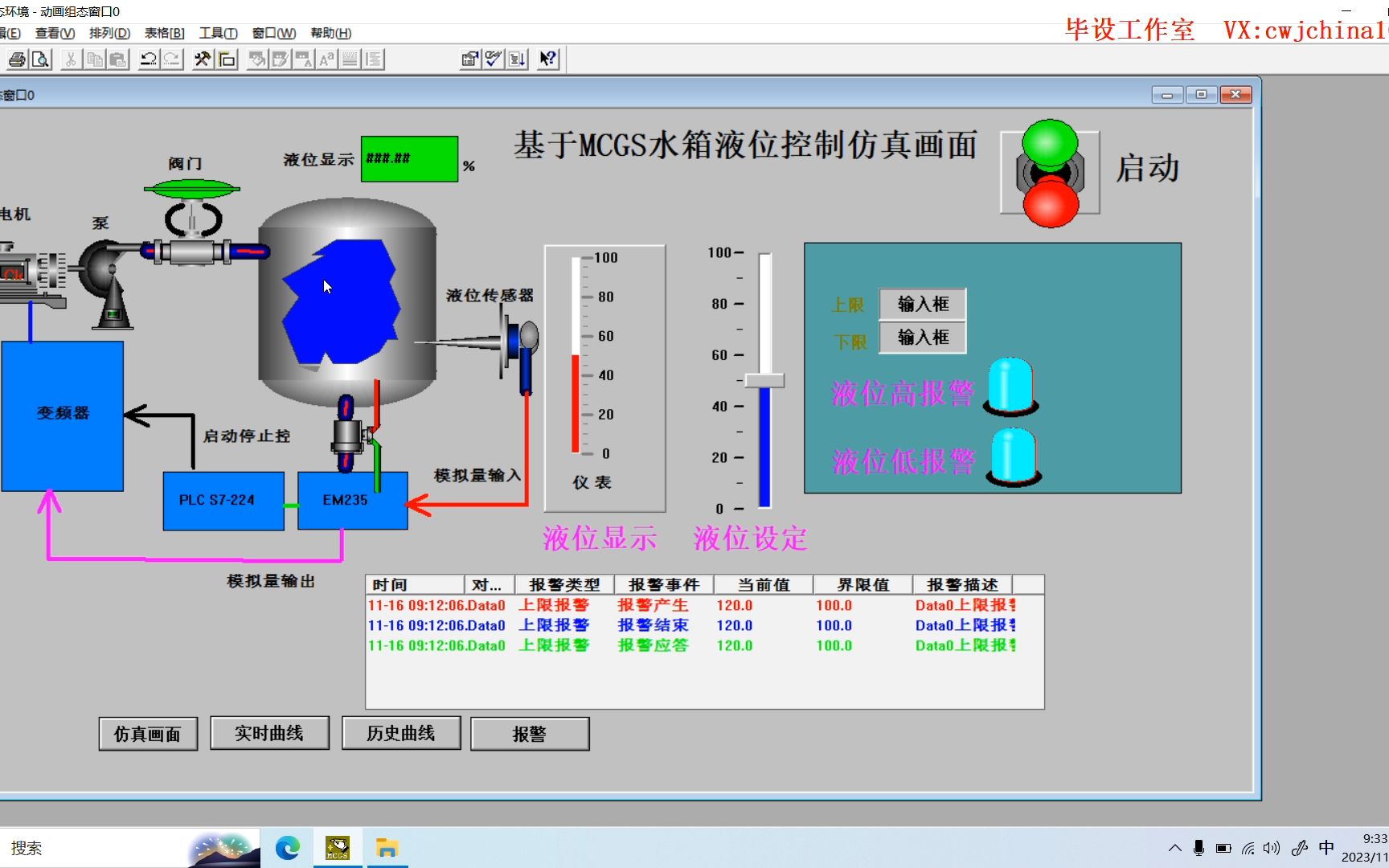1389x868 pixels.
Task: Click the battery tray icon
Action: click(1223, 848)
